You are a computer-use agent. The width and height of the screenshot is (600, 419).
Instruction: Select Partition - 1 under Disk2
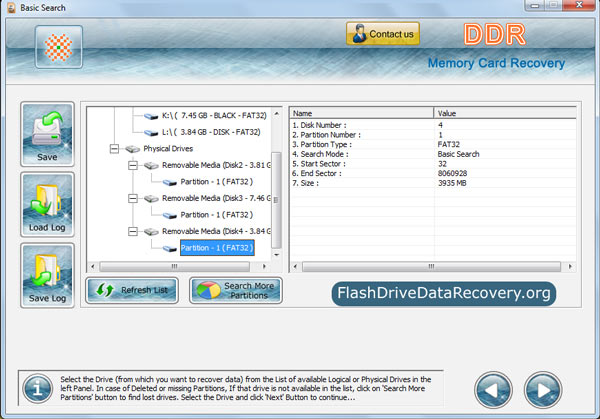(217, 182)
